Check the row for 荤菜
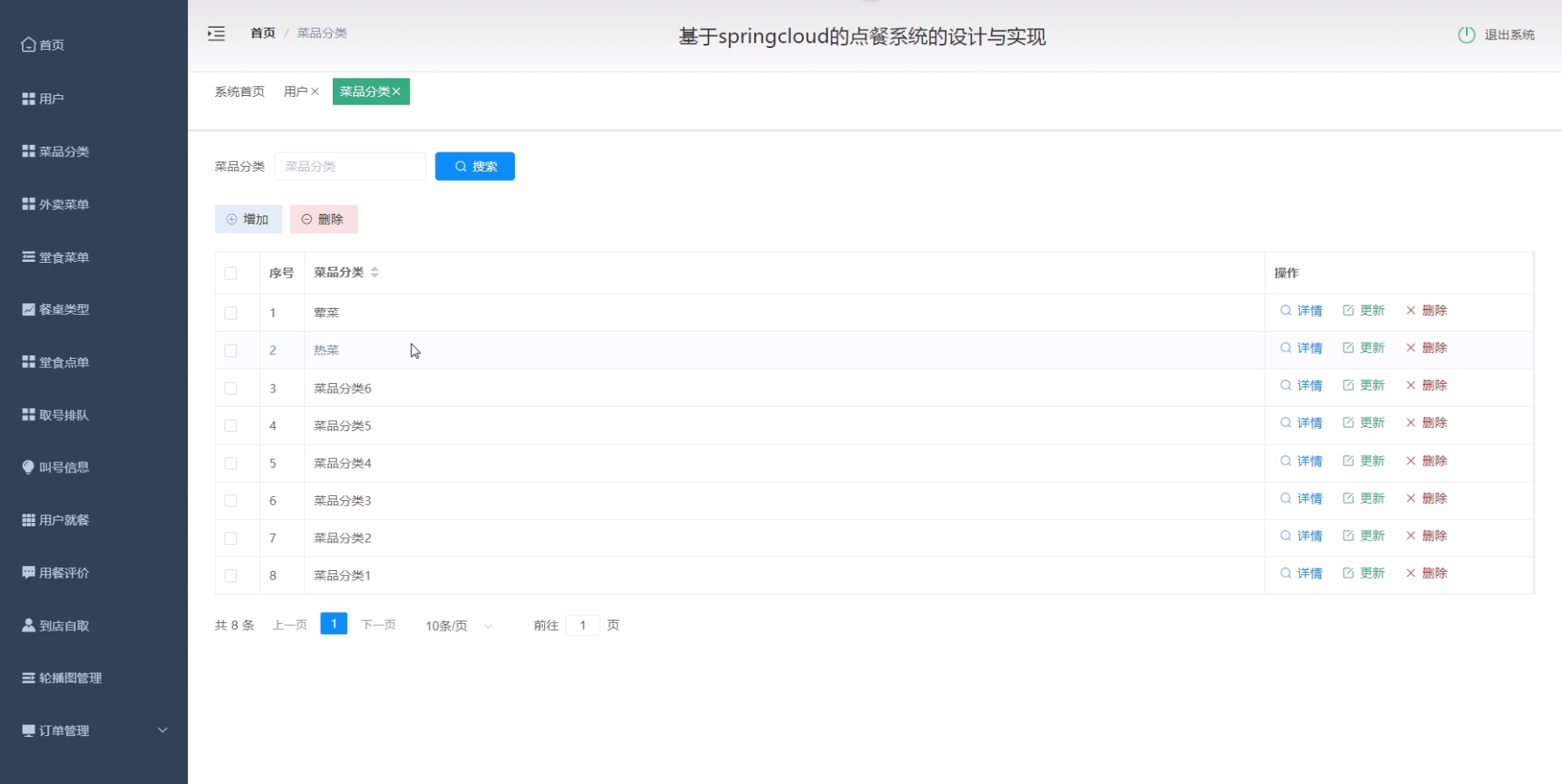This screenshot has height=784, width=1562. [231, 312]
